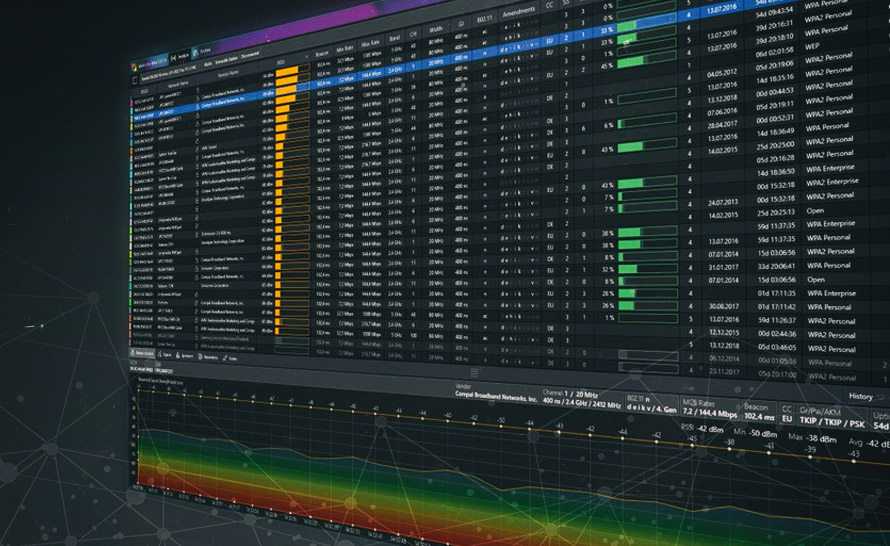890x546 pixels.
Task: Click vendor Compal Broadband Networks, Inc. in details
Action: pos(496,396)
